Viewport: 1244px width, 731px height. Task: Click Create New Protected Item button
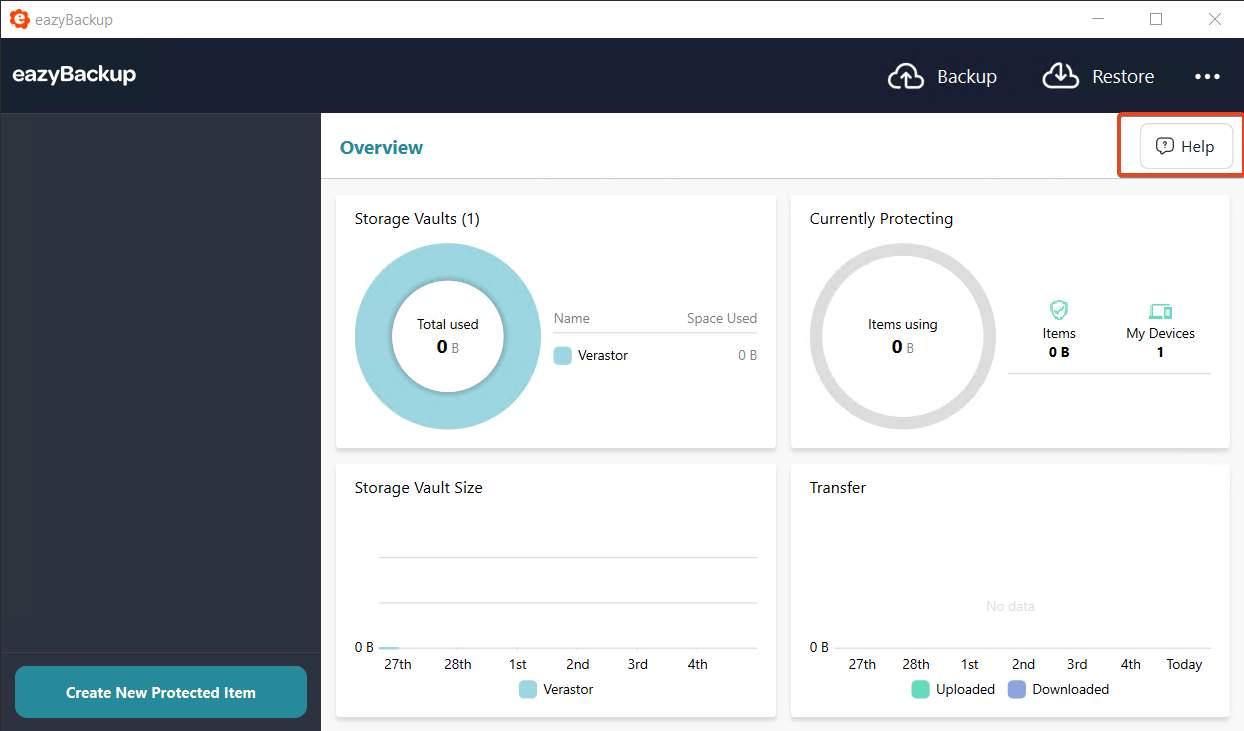[x=161, y=692]
